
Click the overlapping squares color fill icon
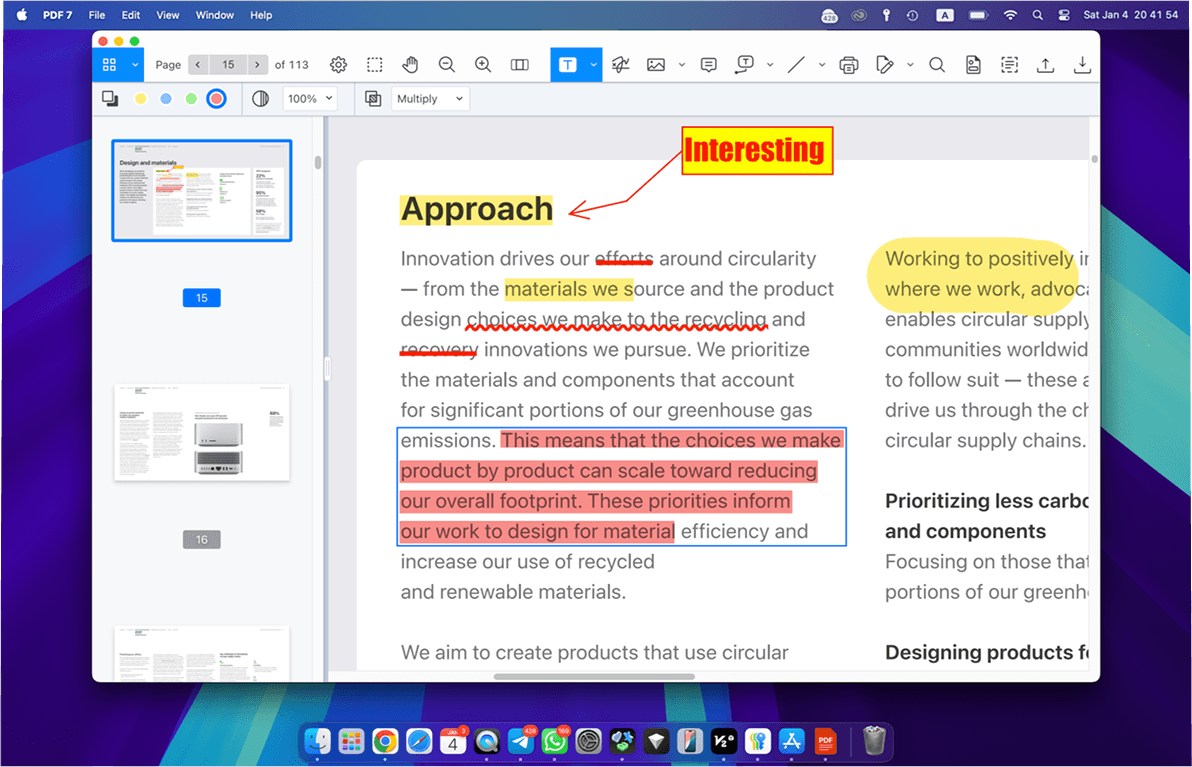pos(110,99)
